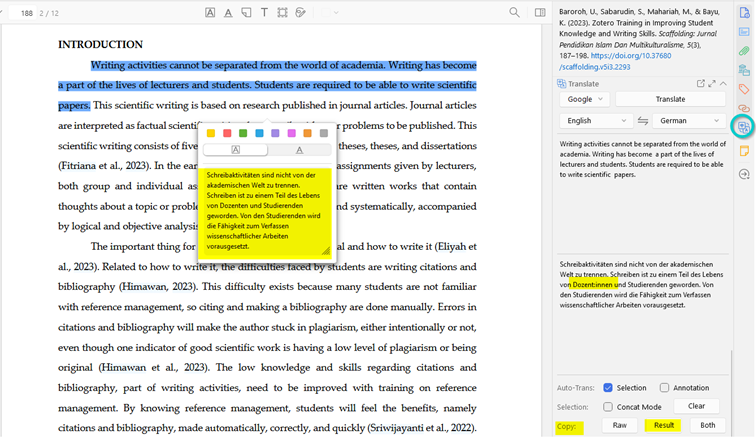
Task: Choose orange annotation color swatch
Action: point(308,133)
